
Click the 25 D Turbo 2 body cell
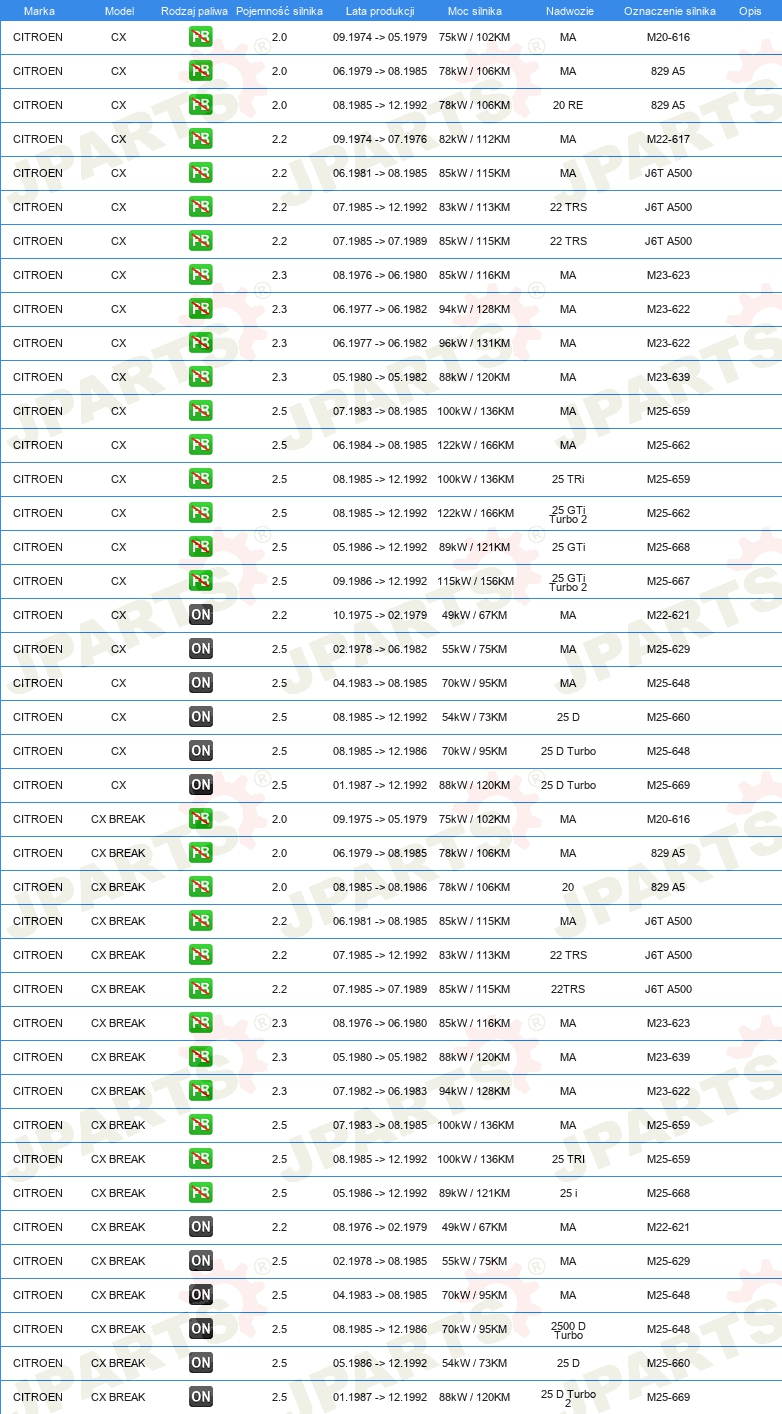(568, 1398)
